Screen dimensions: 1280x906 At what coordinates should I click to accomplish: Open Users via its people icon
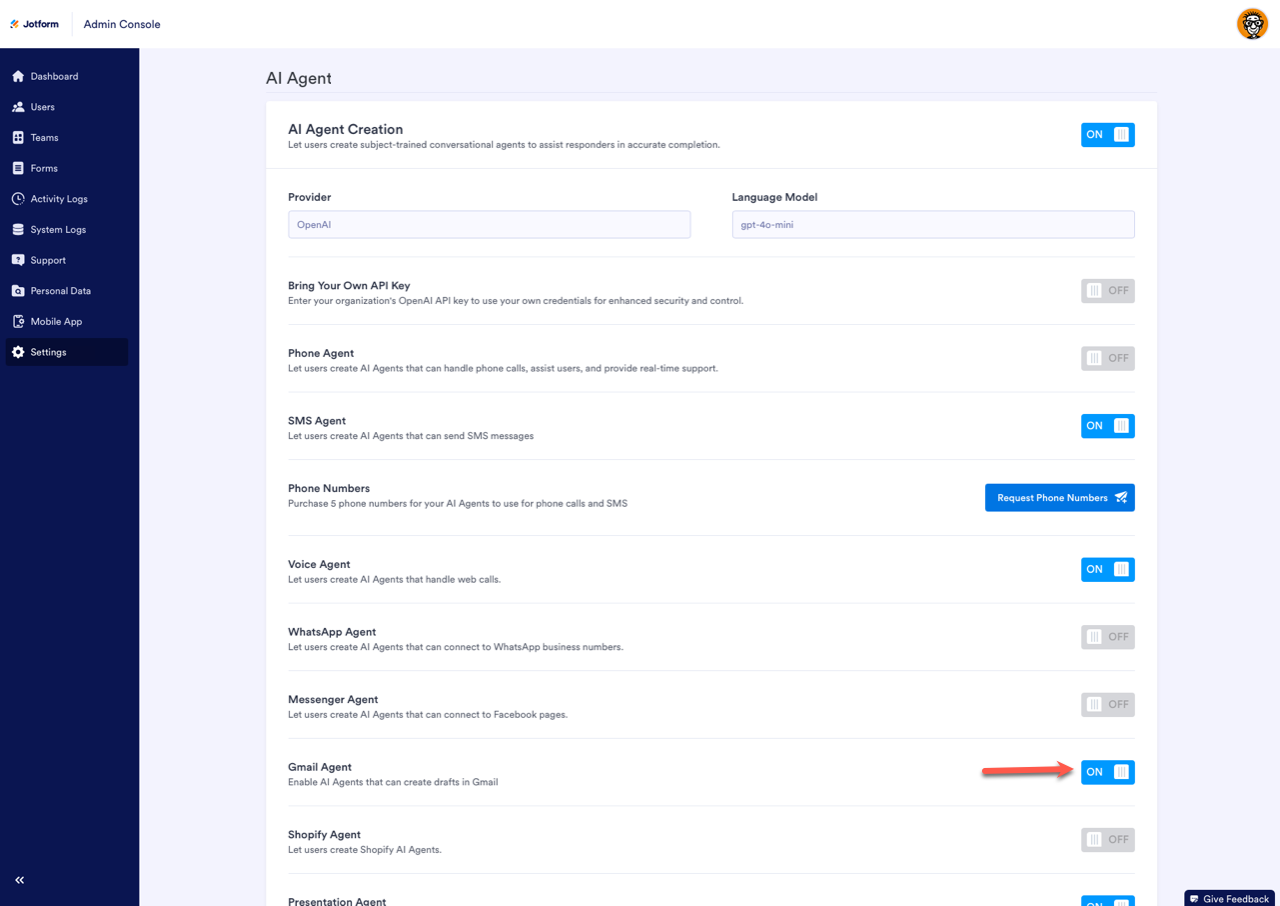pyautogui.click(x=18, y=107)
